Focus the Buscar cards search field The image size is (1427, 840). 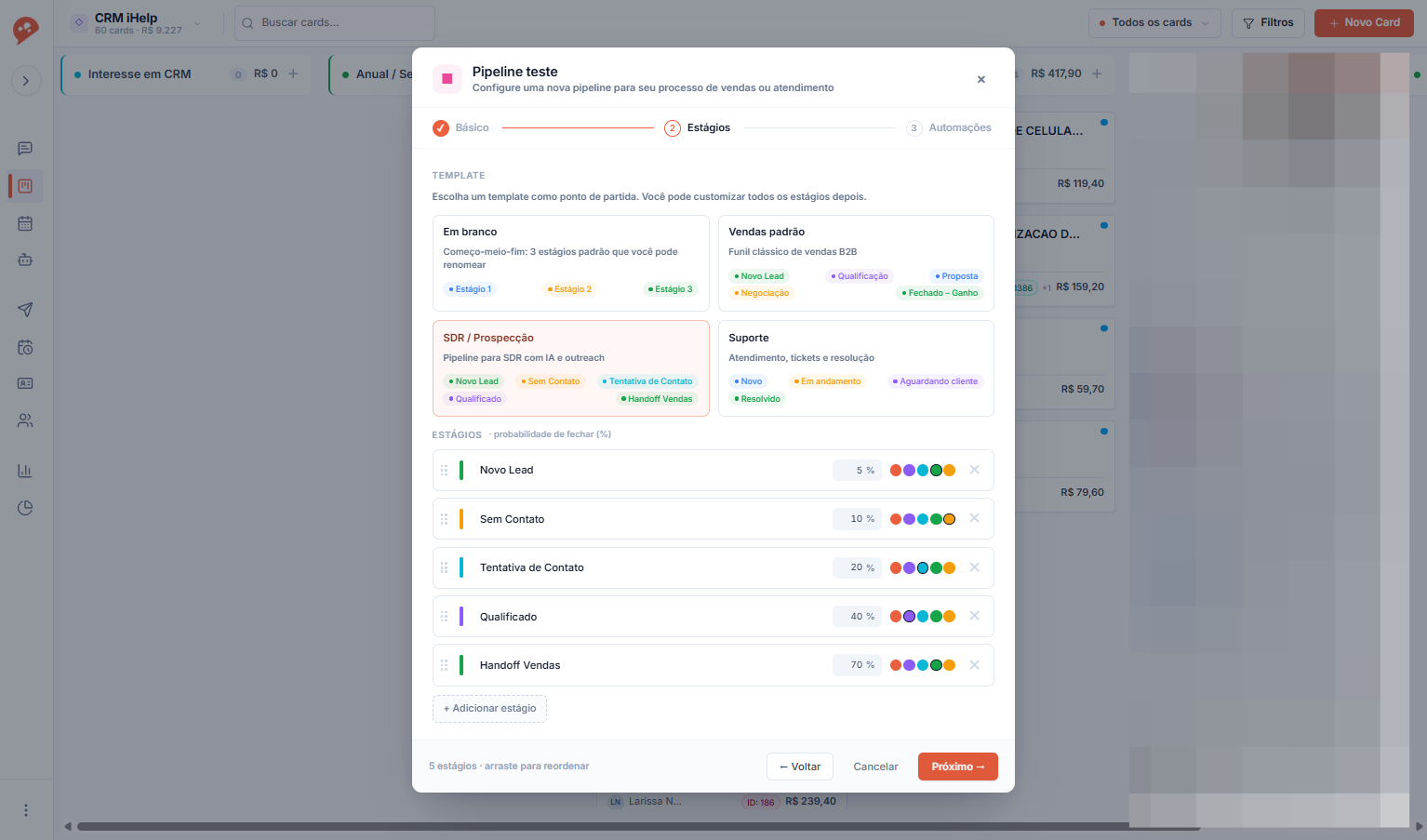click(335, 23)
